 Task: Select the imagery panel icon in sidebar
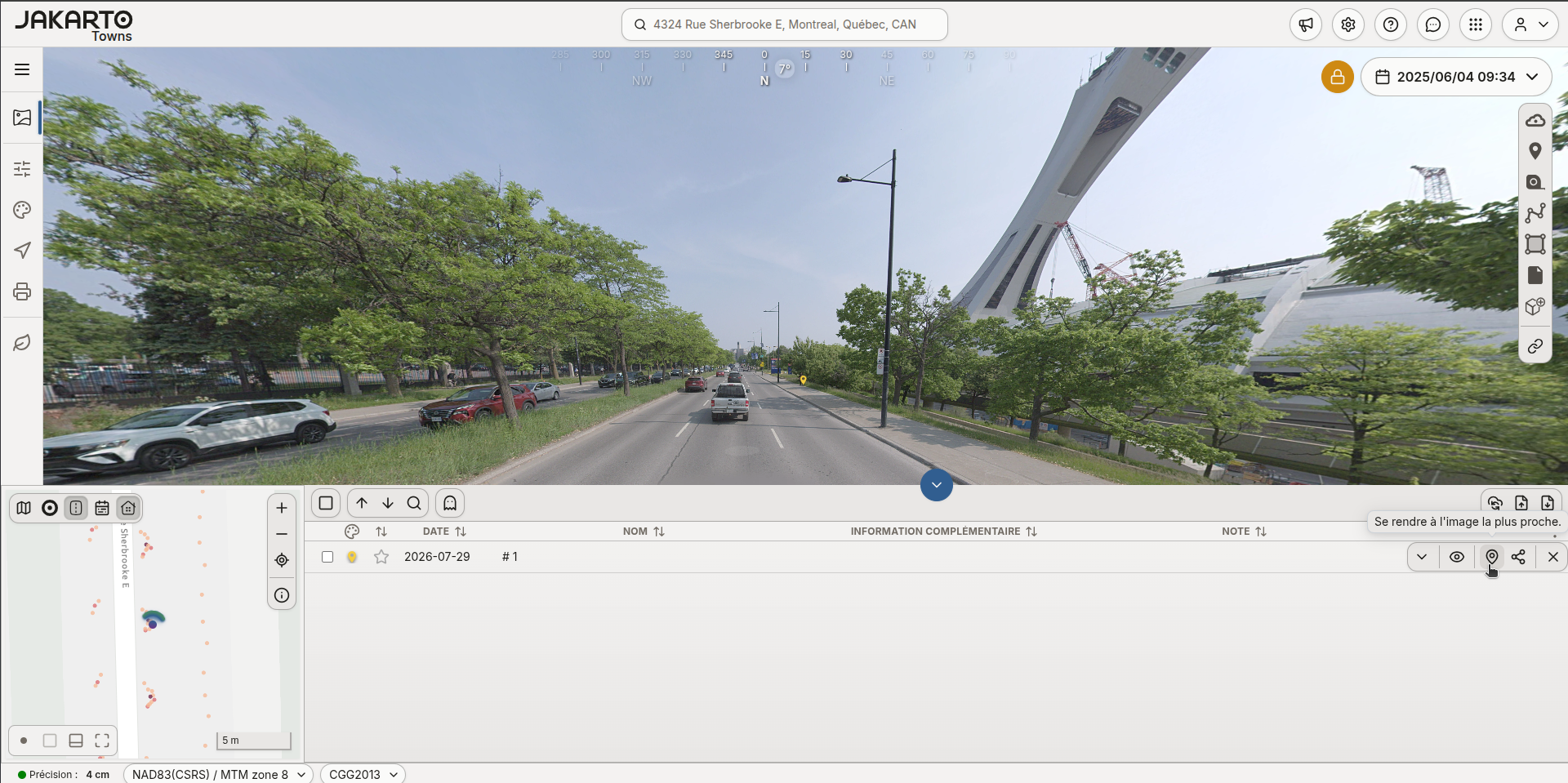[22, 118]
